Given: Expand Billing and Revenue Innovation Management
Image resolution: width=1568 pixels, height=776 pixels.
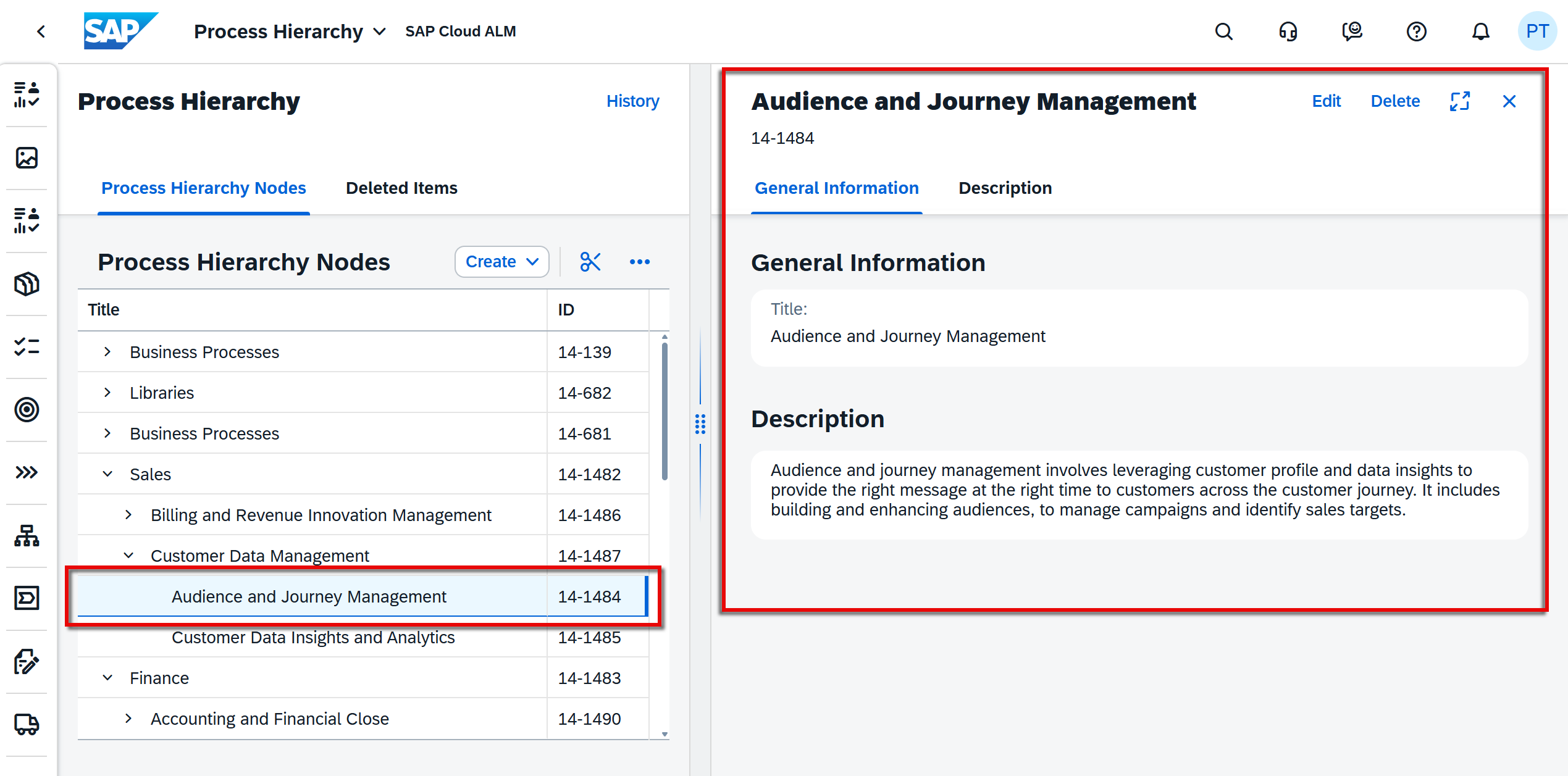Looking at the screenshot, I should pyautogui.click(x=128, y=515).
